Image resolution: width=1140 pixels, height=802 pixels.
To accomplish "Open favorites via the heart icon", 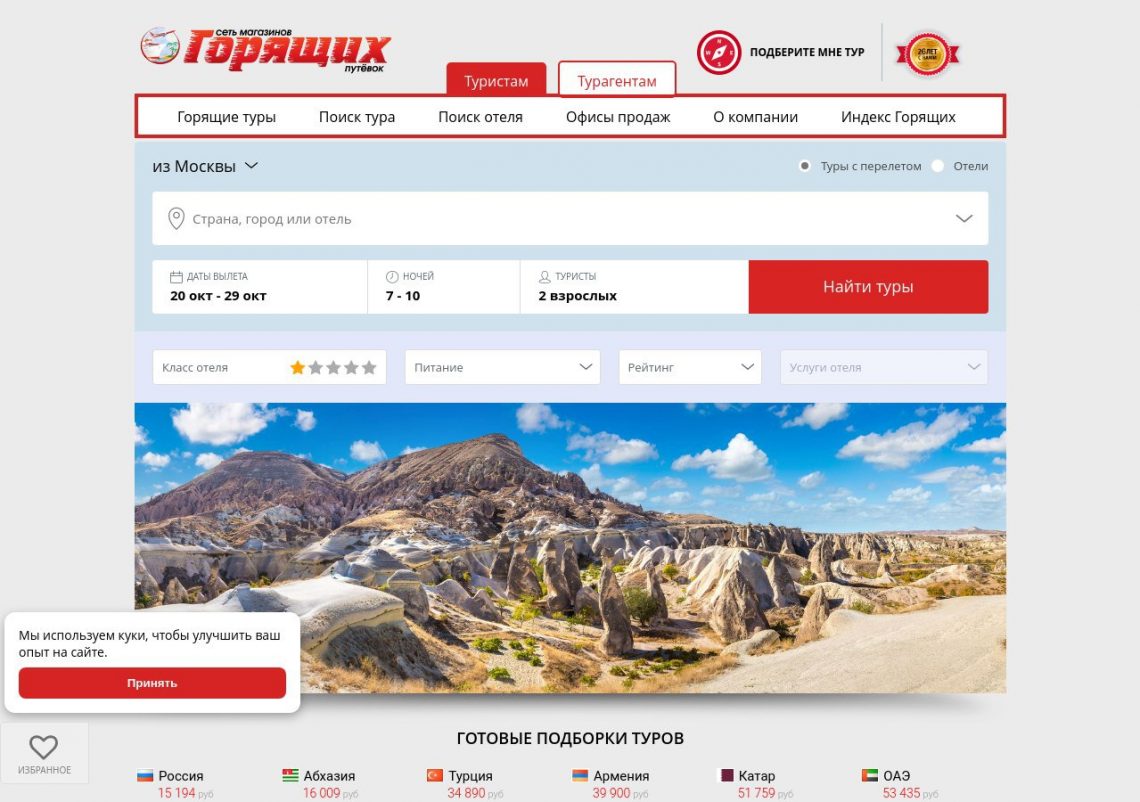I will click(44, 747).
